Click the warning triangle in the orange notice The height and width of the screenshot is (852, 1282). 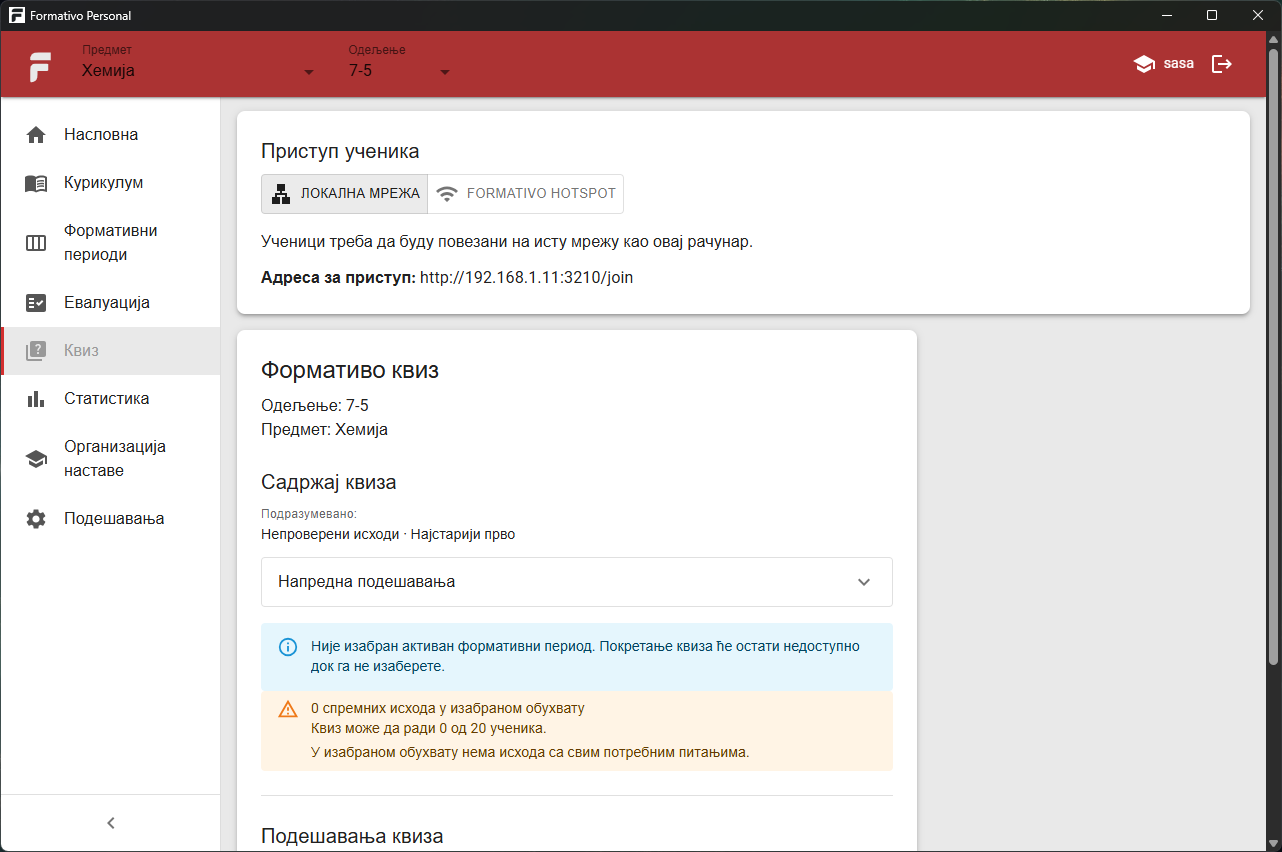[288, 709]
